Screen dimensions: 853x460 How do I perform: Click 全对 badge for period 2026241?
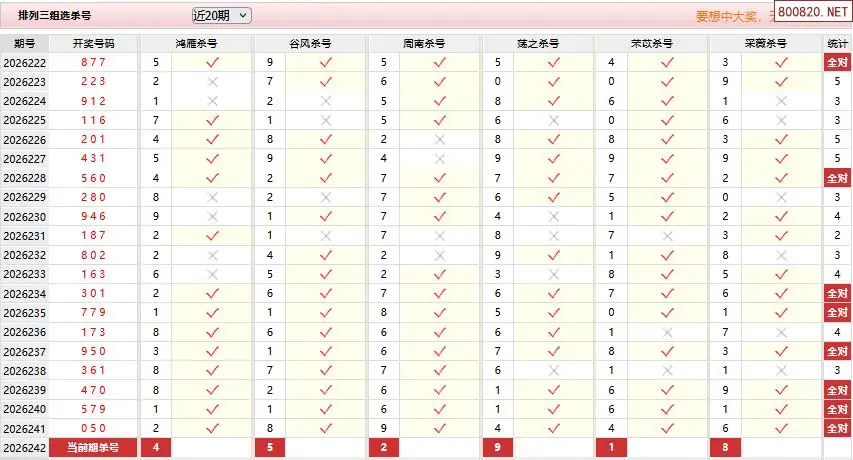click(837, 428)
